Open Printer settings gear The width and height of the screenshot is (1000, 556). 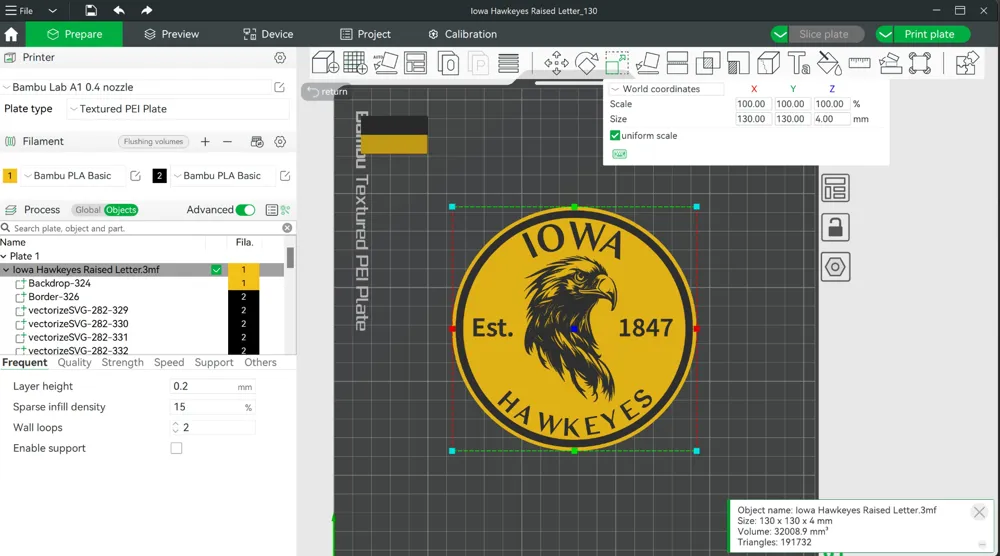tap(280, 57)
